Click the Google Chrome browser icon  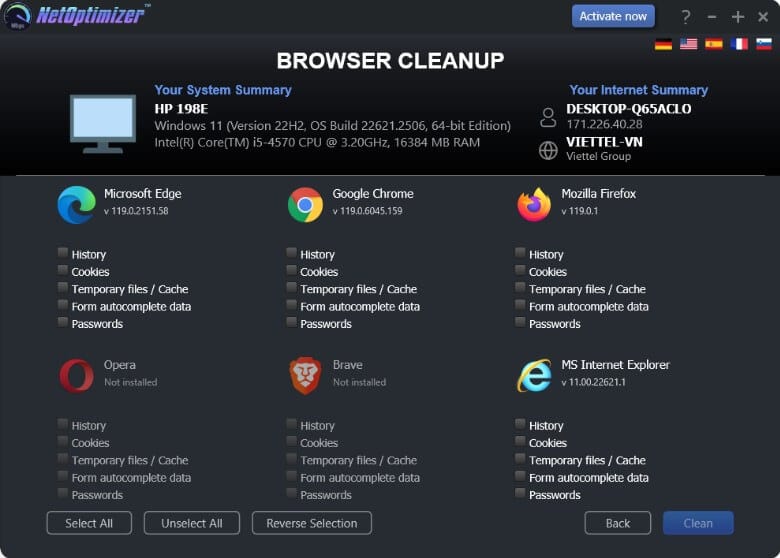tap(305, 205)
